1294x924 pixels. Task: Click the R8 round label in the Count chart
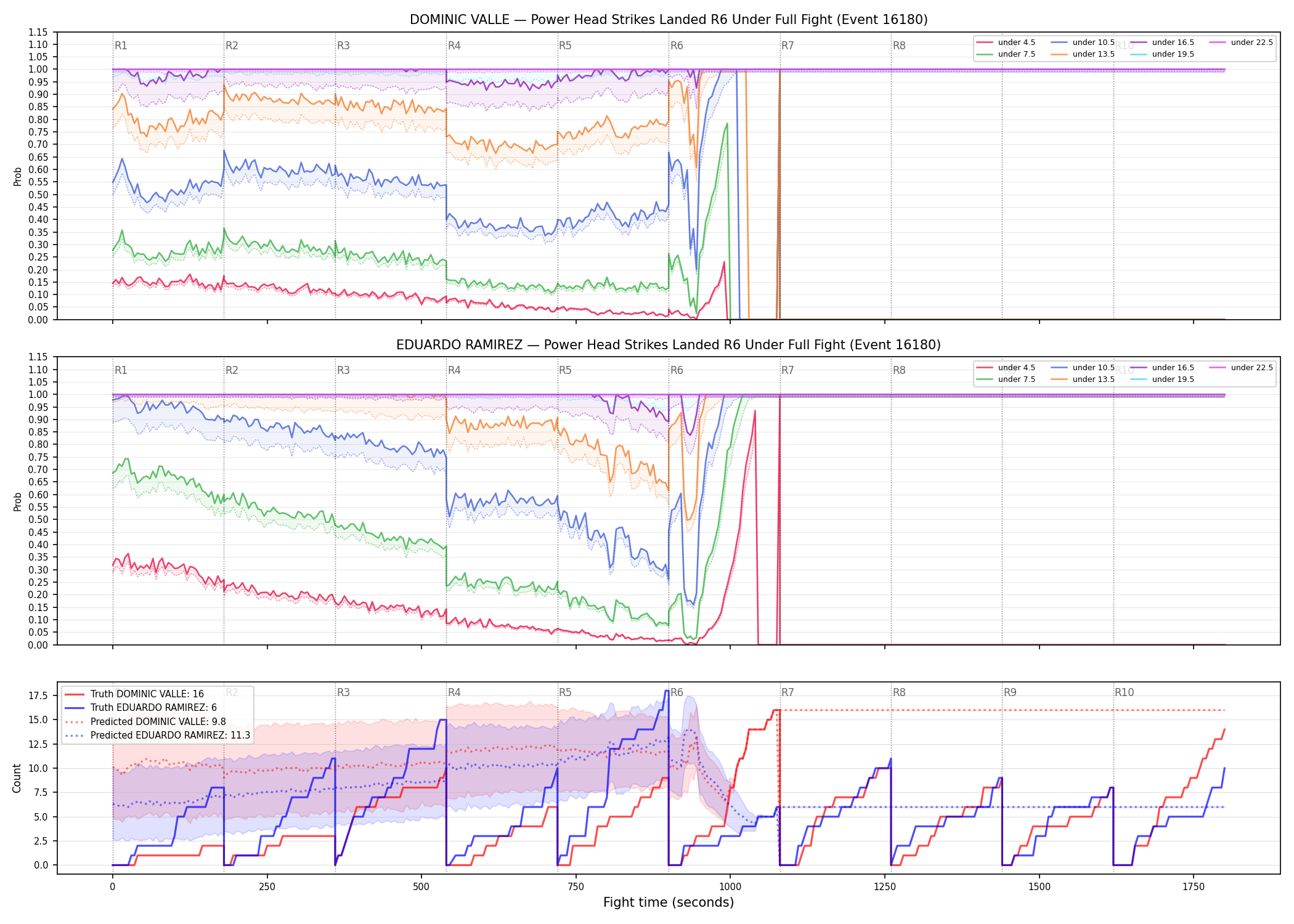click(899, 692)
